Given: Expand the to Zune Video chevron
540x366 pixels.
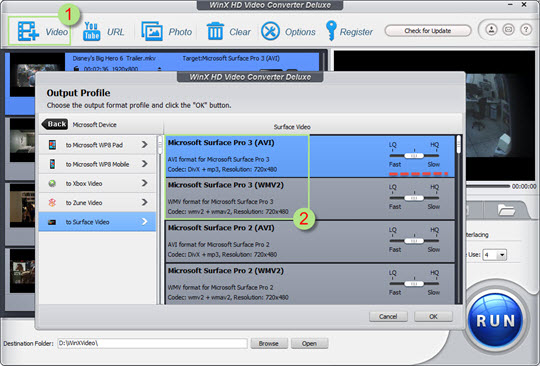Looking at the screenshot, I should point(145,202).
